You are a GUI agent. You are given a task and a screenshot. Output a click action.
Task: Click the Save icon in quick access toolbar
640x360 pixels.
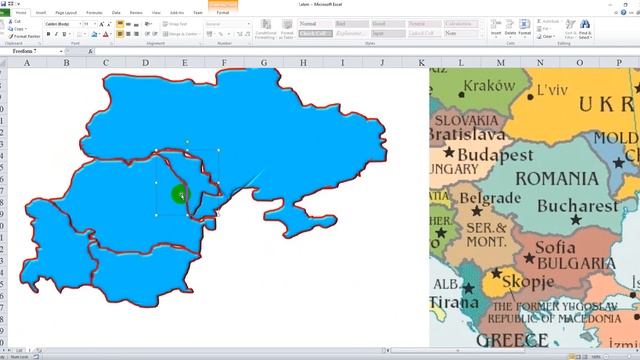pyautogui.click(x=3, y=4)
